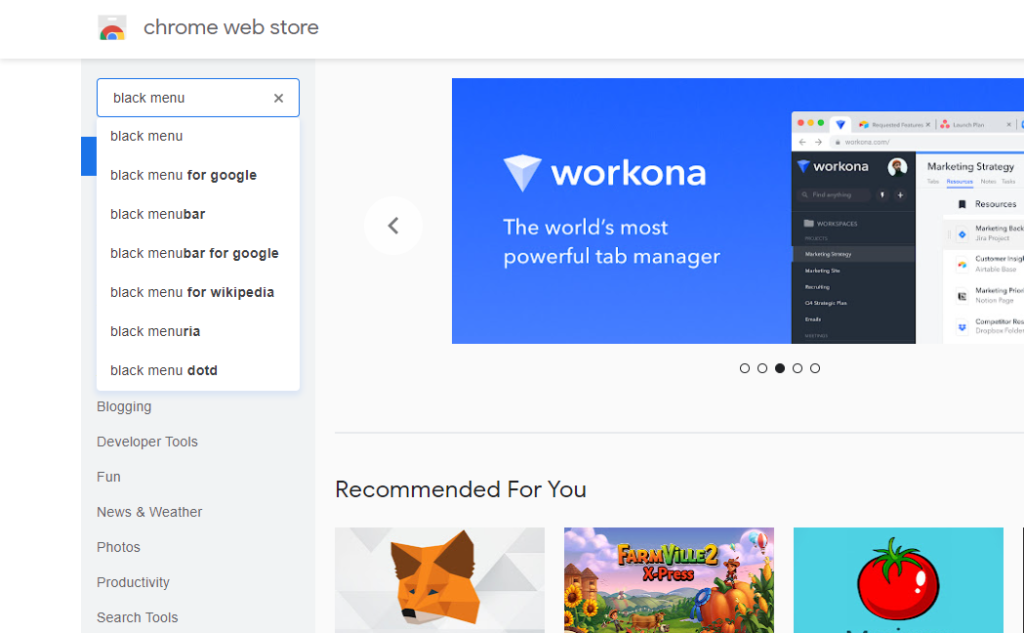Pick the 'black menu dotd' suggestion
This screenshot has height=633, width=1024.
(164, 370)
